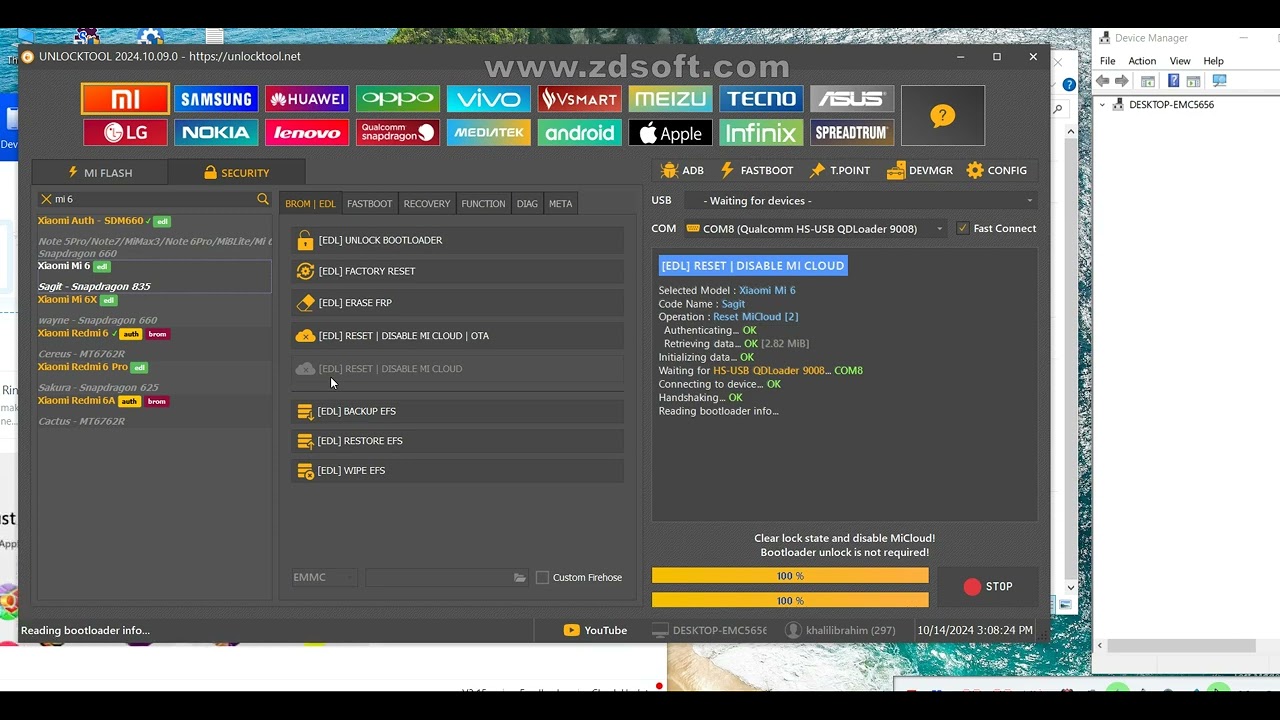Select the android brand logo

coord(580,133)
